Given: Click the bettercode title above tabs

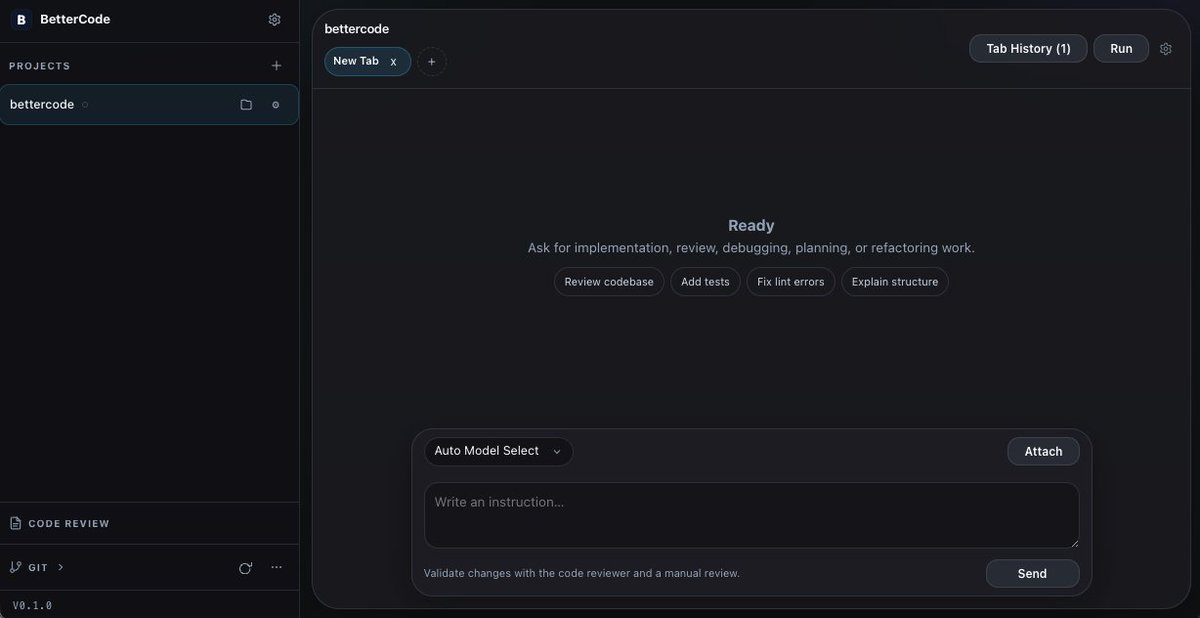Looking at the screenshot, I should coord(357,29).
